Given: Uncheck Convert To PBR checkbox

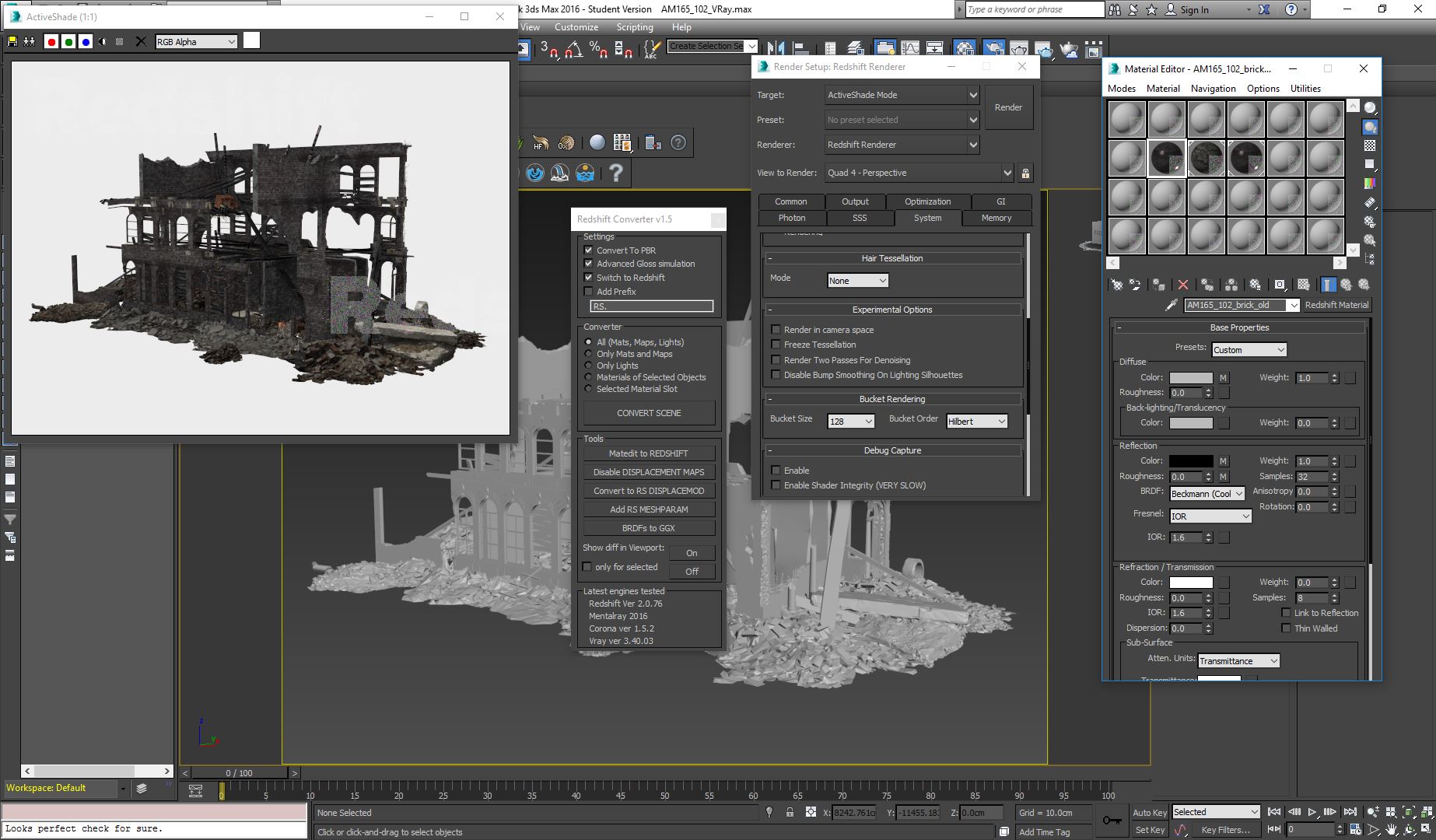Looking at the screenshot, I should [x=589, y=250].
